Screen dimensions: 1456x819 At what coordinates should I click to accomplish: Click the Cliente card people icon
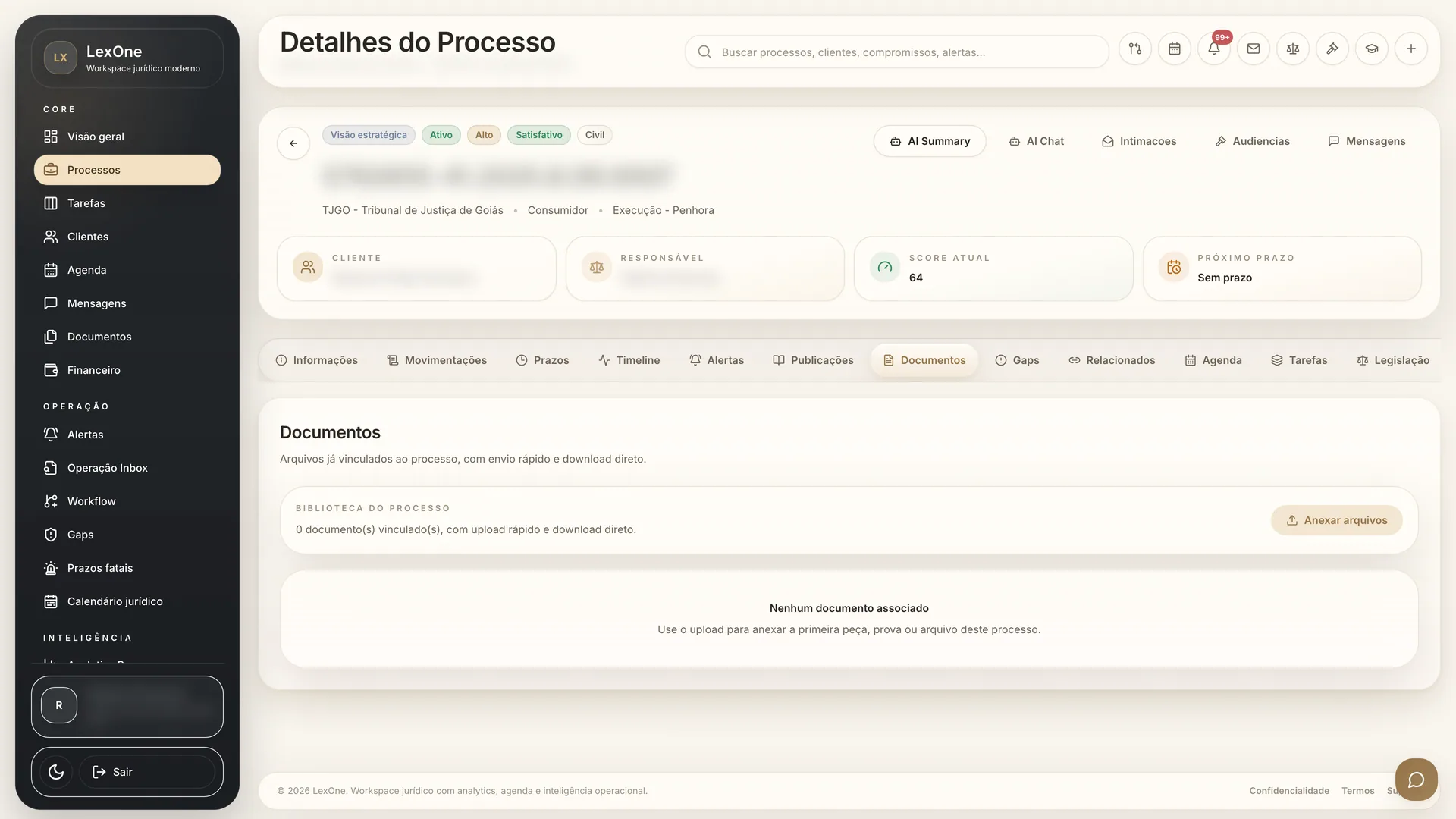point(308,267)
